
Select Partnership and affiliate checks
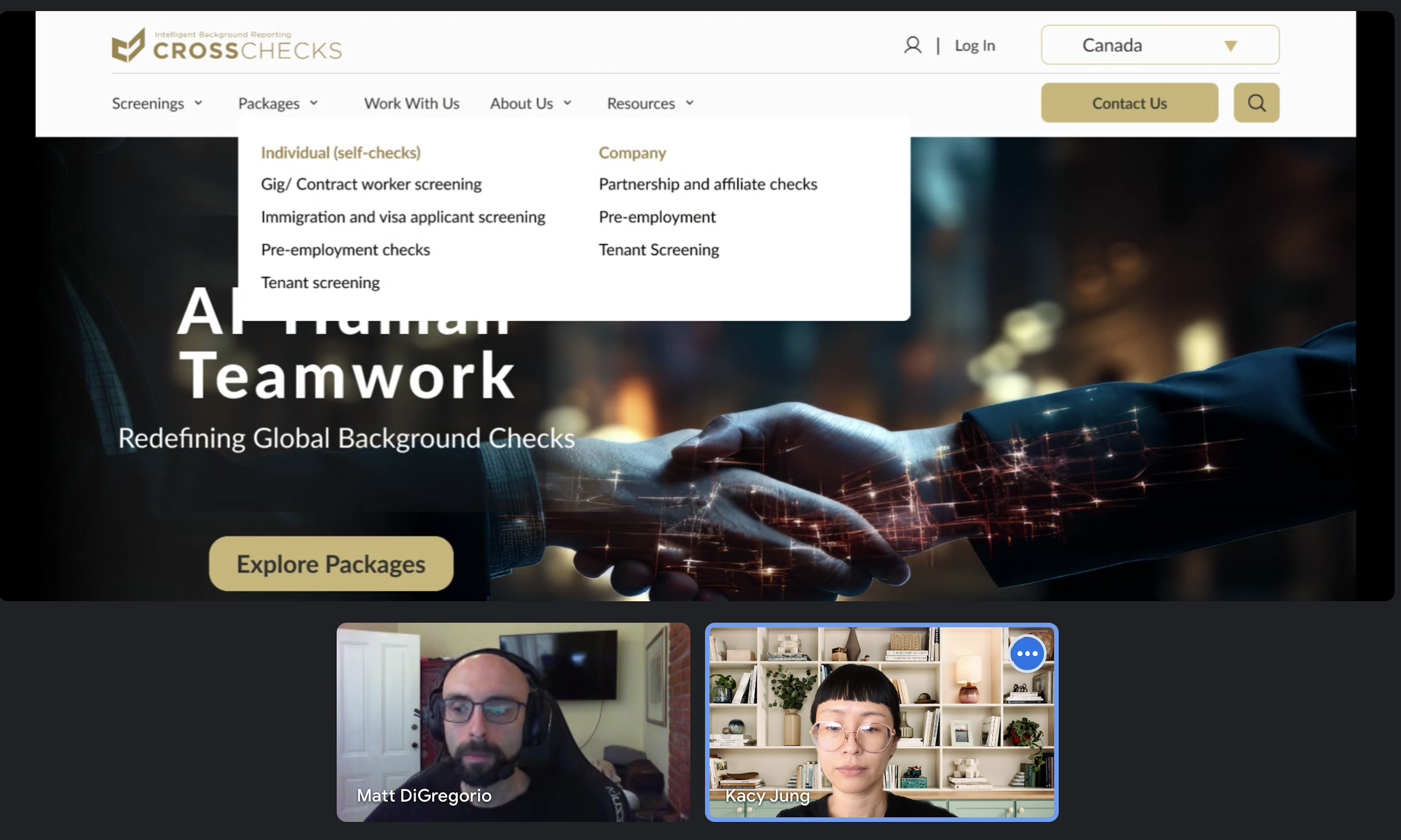[708, 184]
